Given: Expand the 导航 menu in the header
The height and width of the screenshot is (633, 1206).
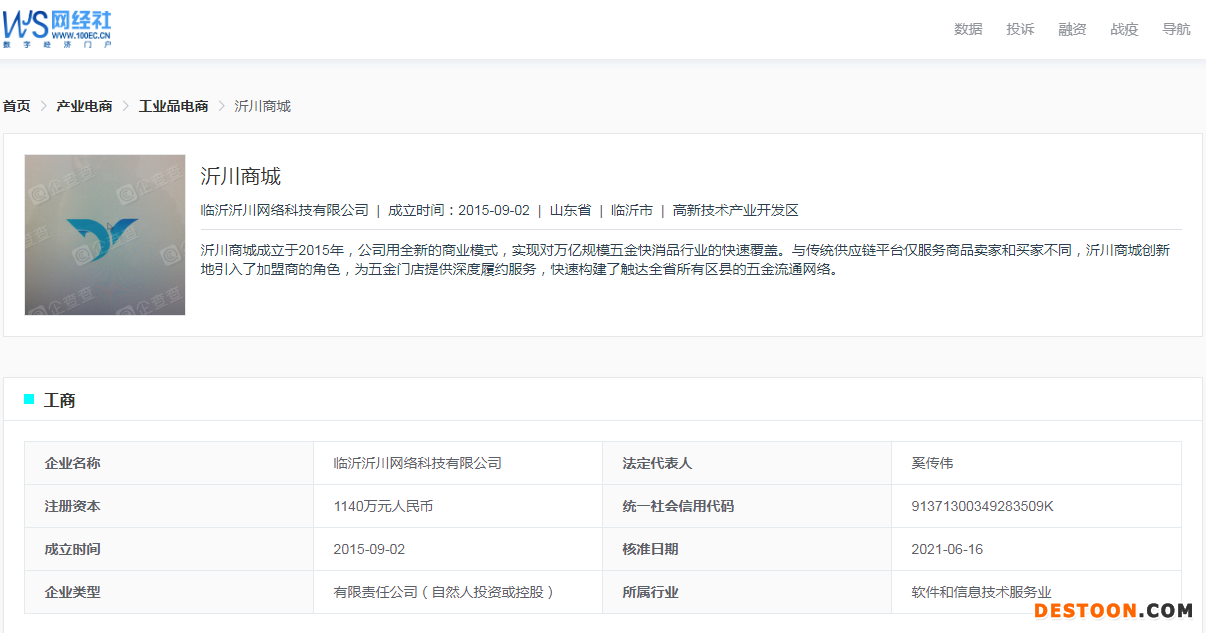Looking at the screenshot, I should [x=1176, y=29].
